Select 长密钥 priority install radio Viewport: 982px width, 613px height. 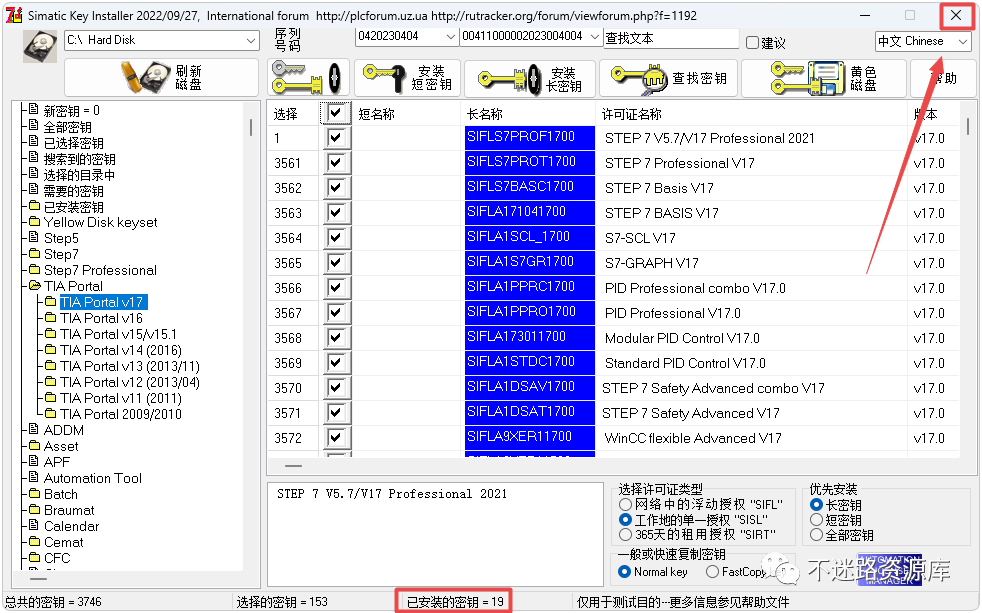(816, 505)
